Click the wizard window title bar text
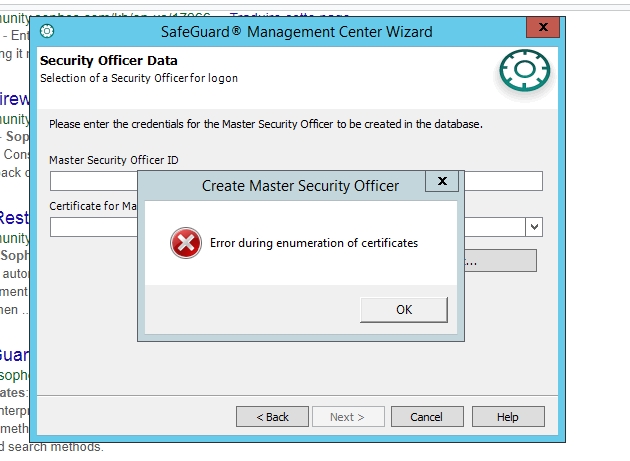630x461 pixels. [297, 32]
